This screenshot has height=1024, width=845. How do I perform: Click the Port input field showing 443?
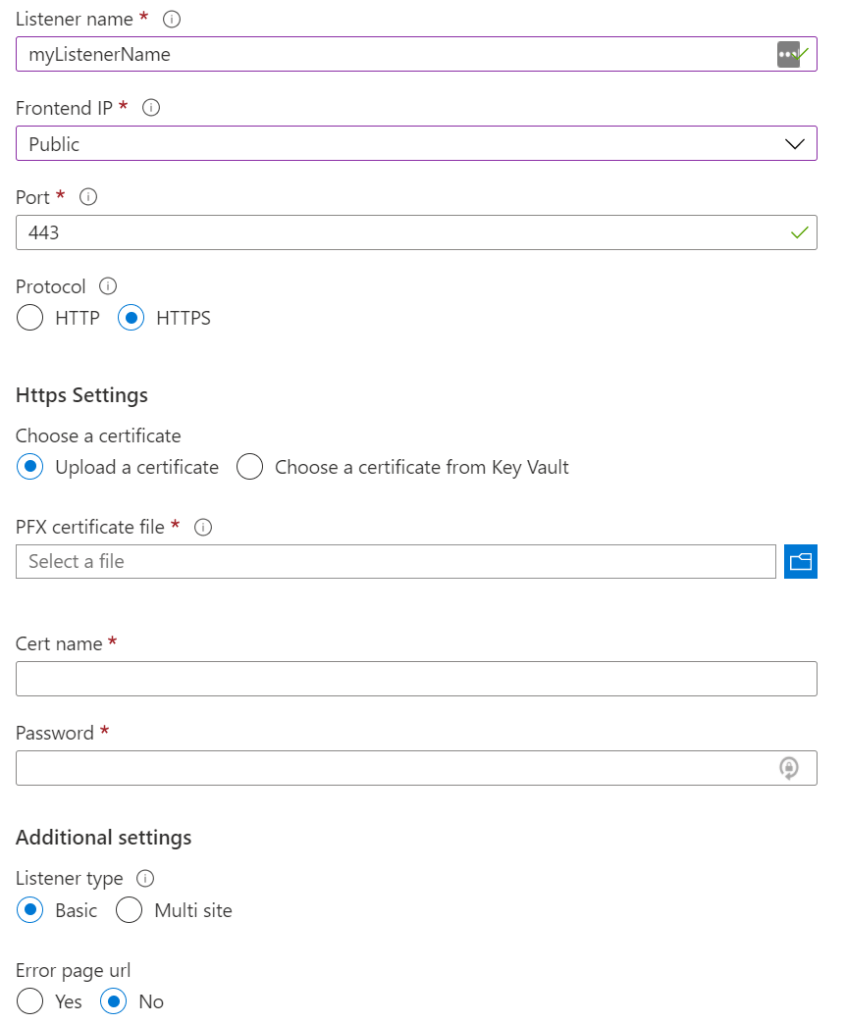(400, 233)
